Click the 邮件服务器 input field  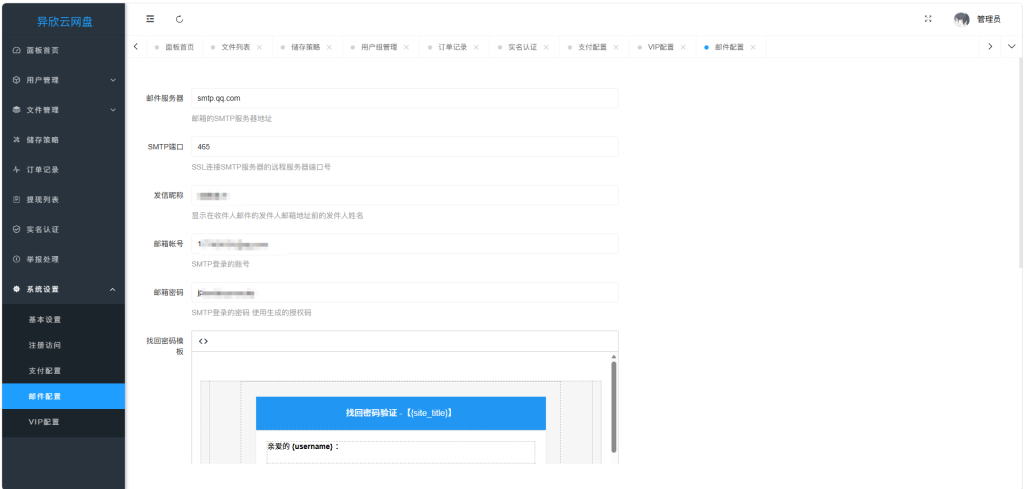coord(405,98)
